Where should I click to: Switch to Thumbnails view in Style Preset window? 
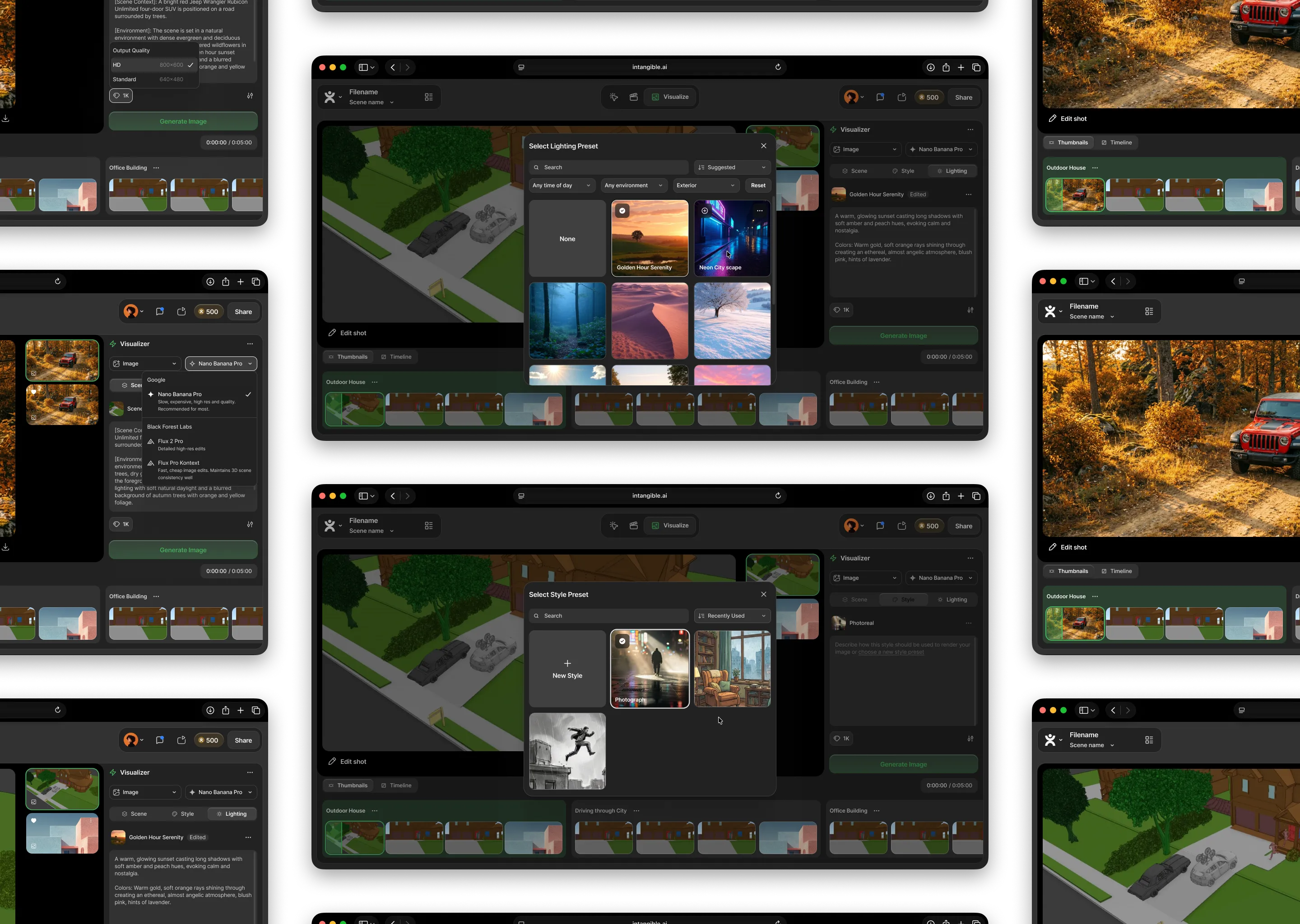click(x=348, y=785)
